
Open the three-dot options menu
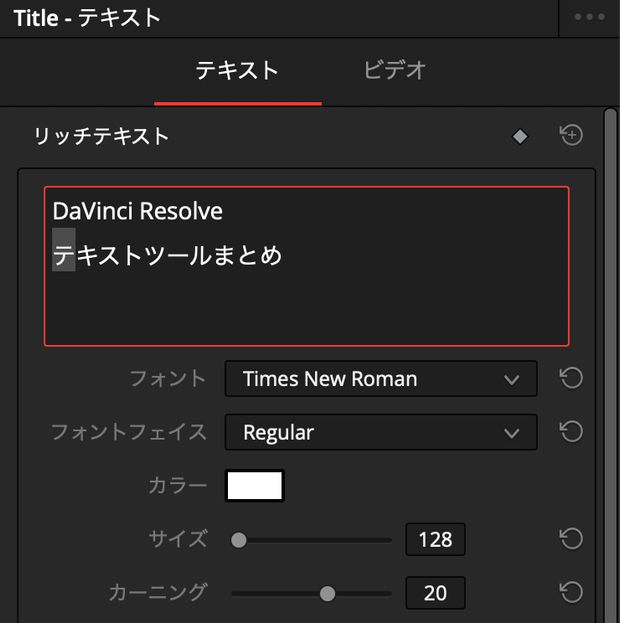[x=589, y=17]
